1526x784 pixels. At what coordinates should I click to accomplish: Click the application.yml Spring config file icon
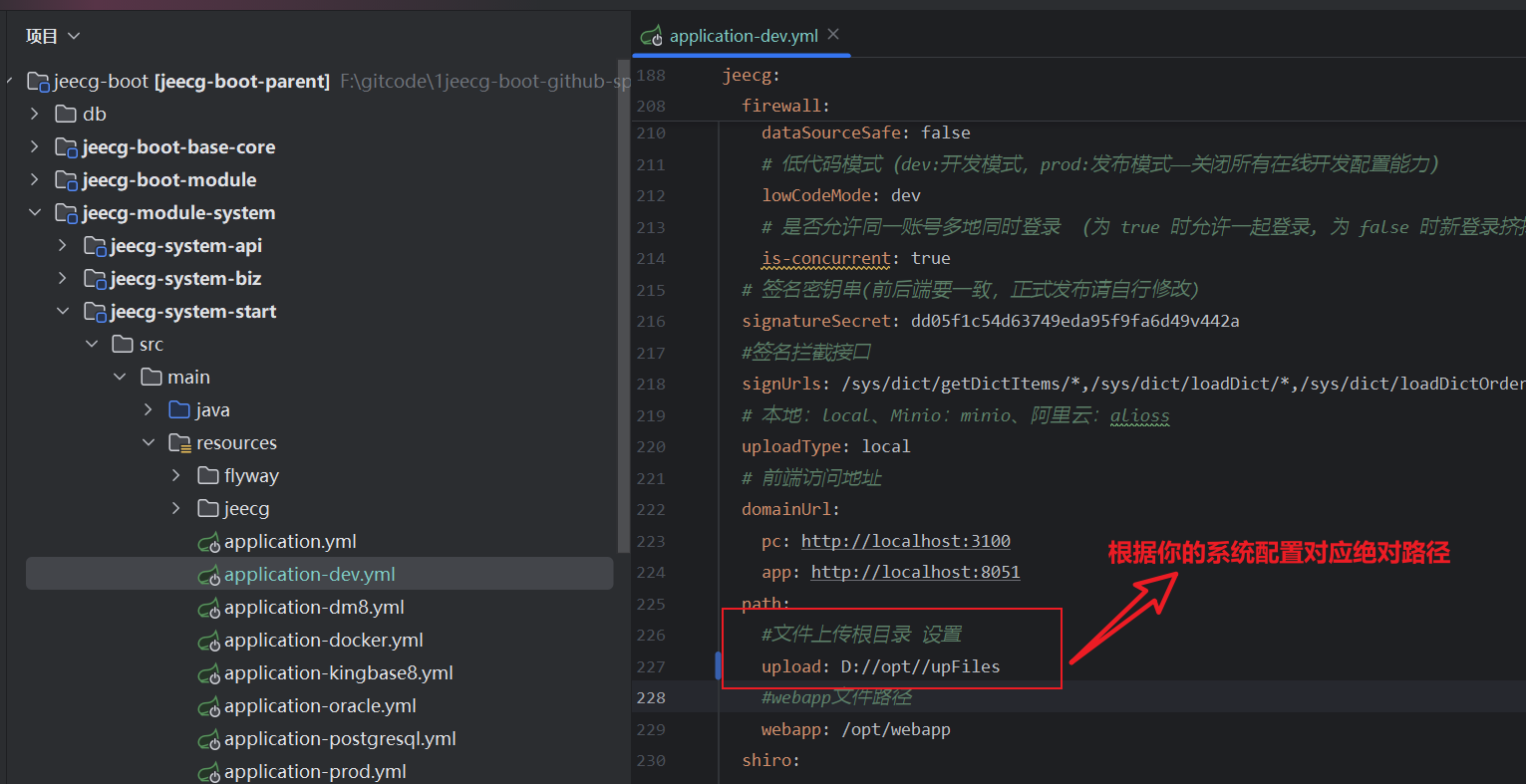click(x=208, y=542)
